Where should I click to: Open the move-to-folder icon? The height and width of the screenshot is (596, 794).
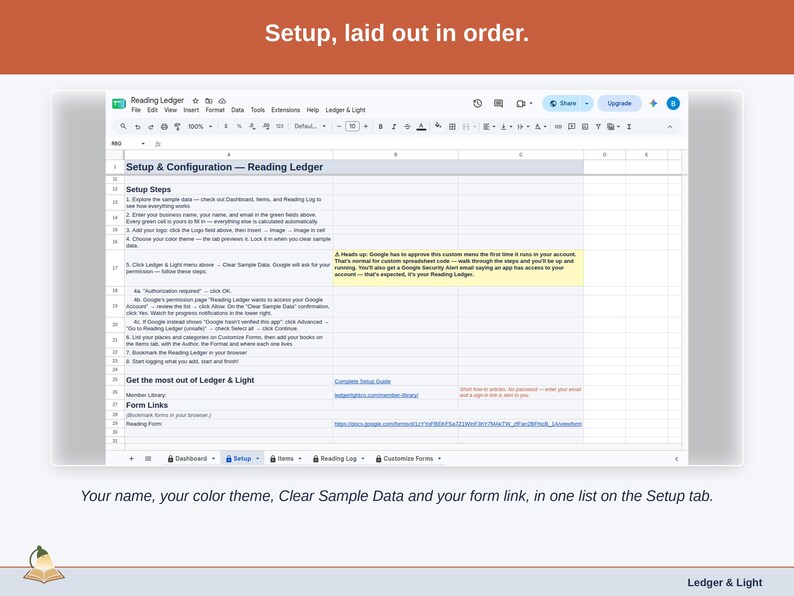coord(209,101)
